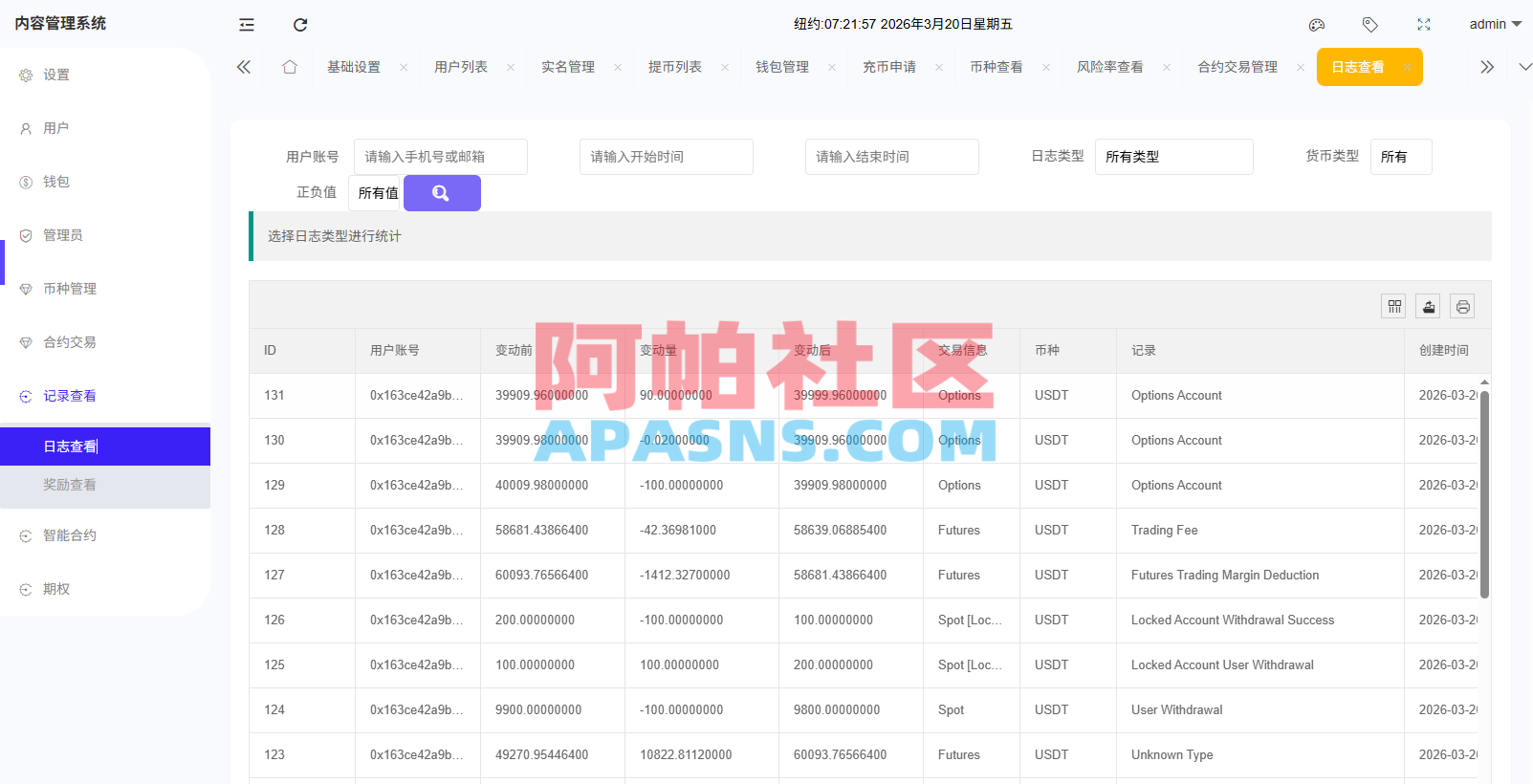The image size is (1533, 784).
Task: Collapse the sidebar with the menu toggle icon
Action: pos(247,25)
